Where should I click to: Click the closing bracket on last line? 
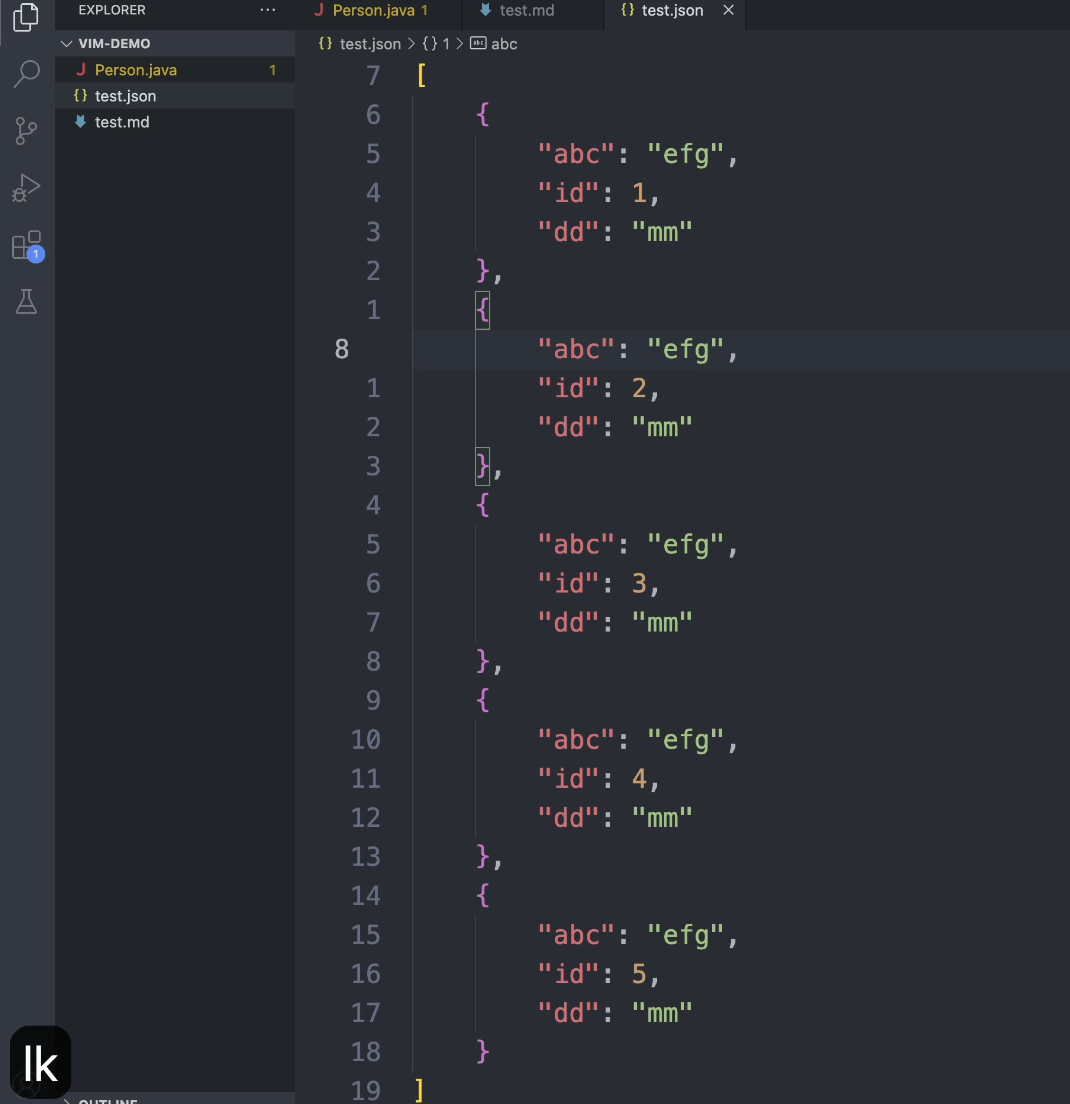pyautogui.click(x=420, y=1090)
